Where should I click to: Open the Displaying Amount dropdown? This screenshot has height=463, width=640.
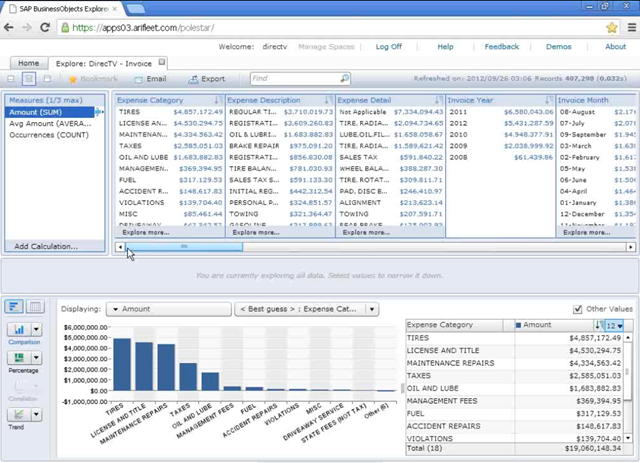pyautogui.click(x=169, y=309)
